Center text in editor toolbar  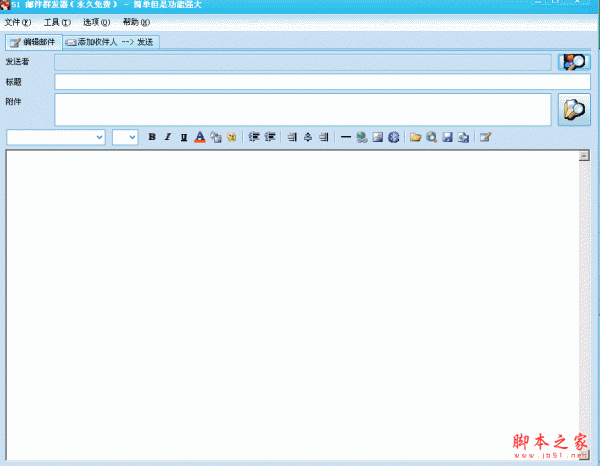click(x=308, y=137)
